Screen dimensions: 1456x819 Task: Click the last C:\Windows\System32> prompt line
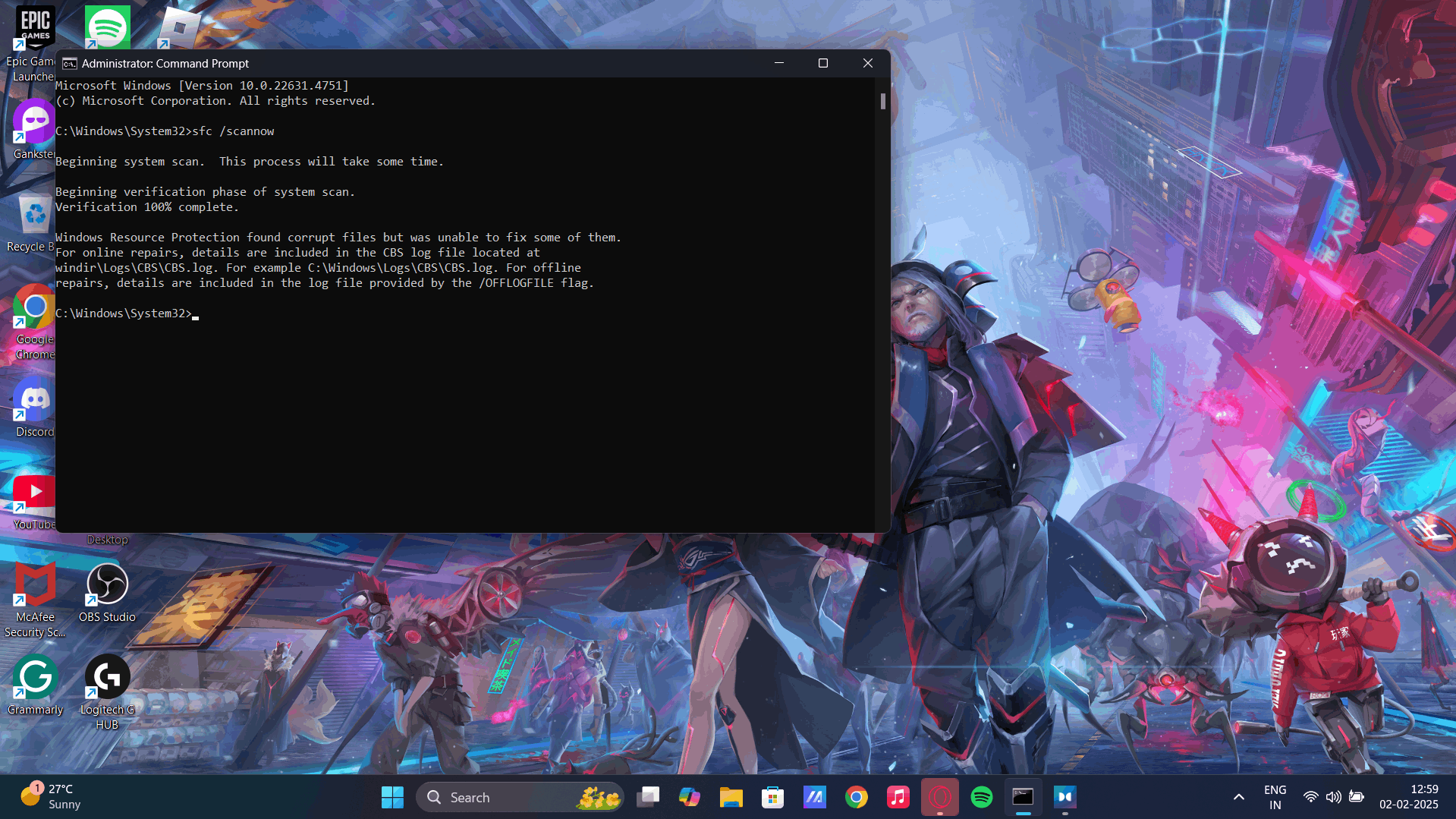(x=126, y=313)
